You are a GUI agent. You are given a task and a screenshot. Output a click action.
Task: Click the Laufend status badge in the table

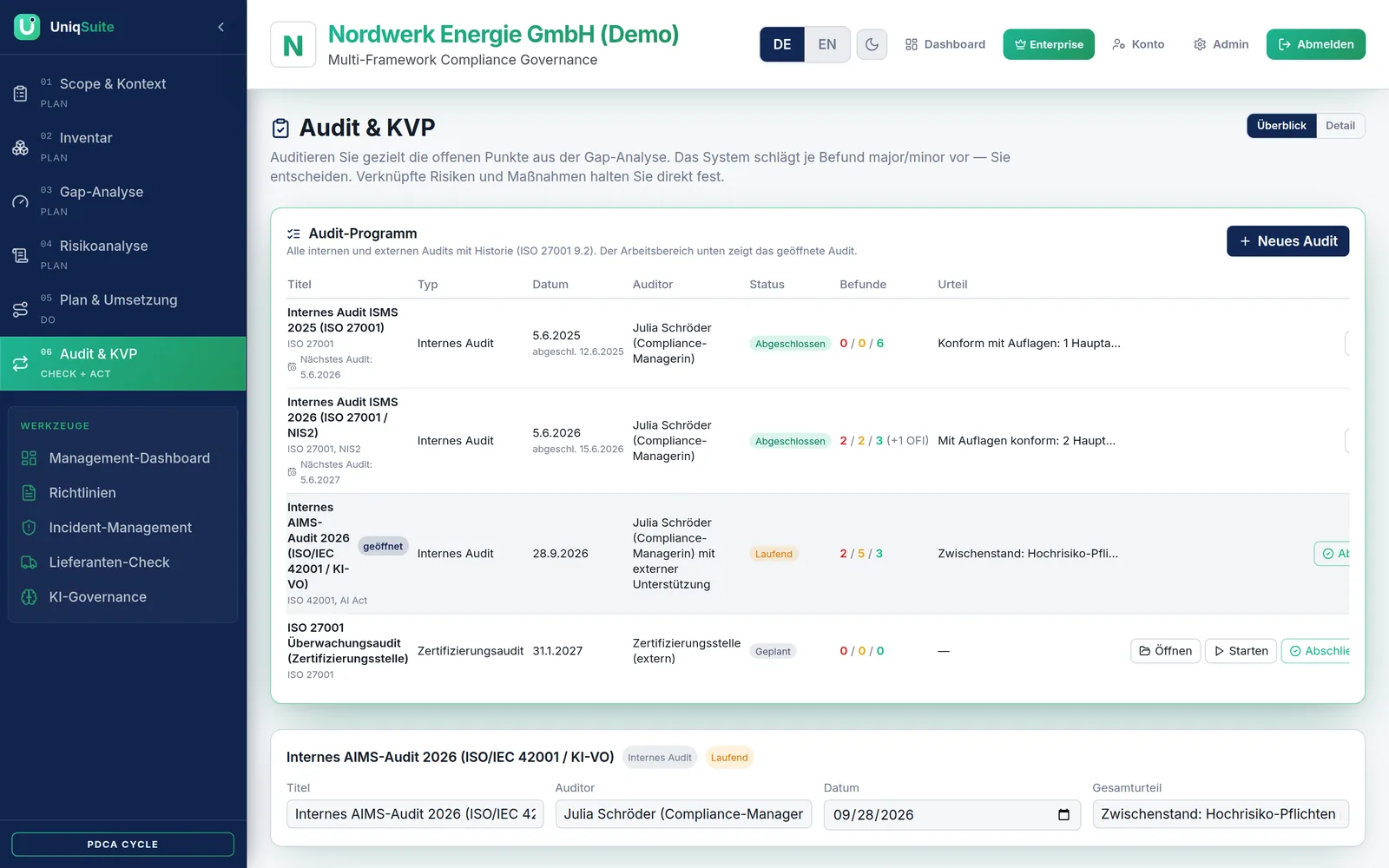coord(773,554)
